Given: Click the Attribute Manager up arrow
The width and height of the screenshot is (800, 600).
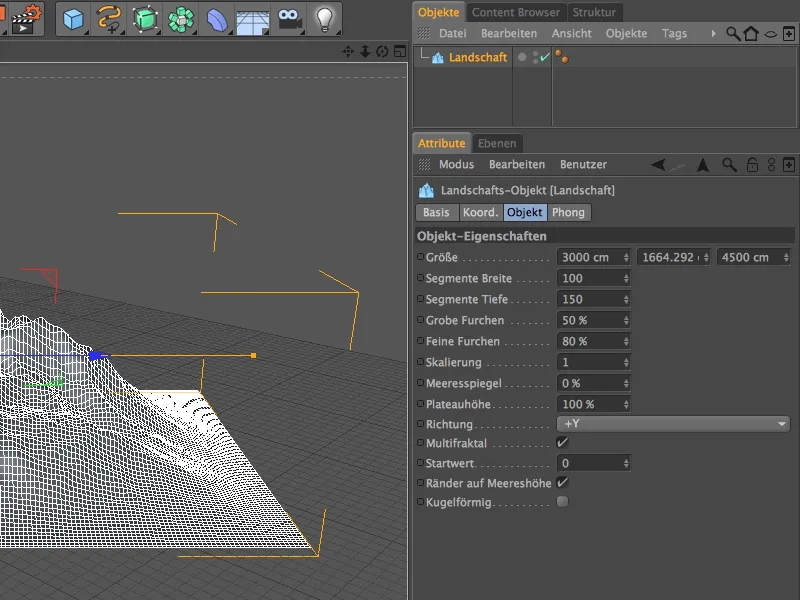Looking at the screenshot, I should pyautogui.click(x=703, y=164).
